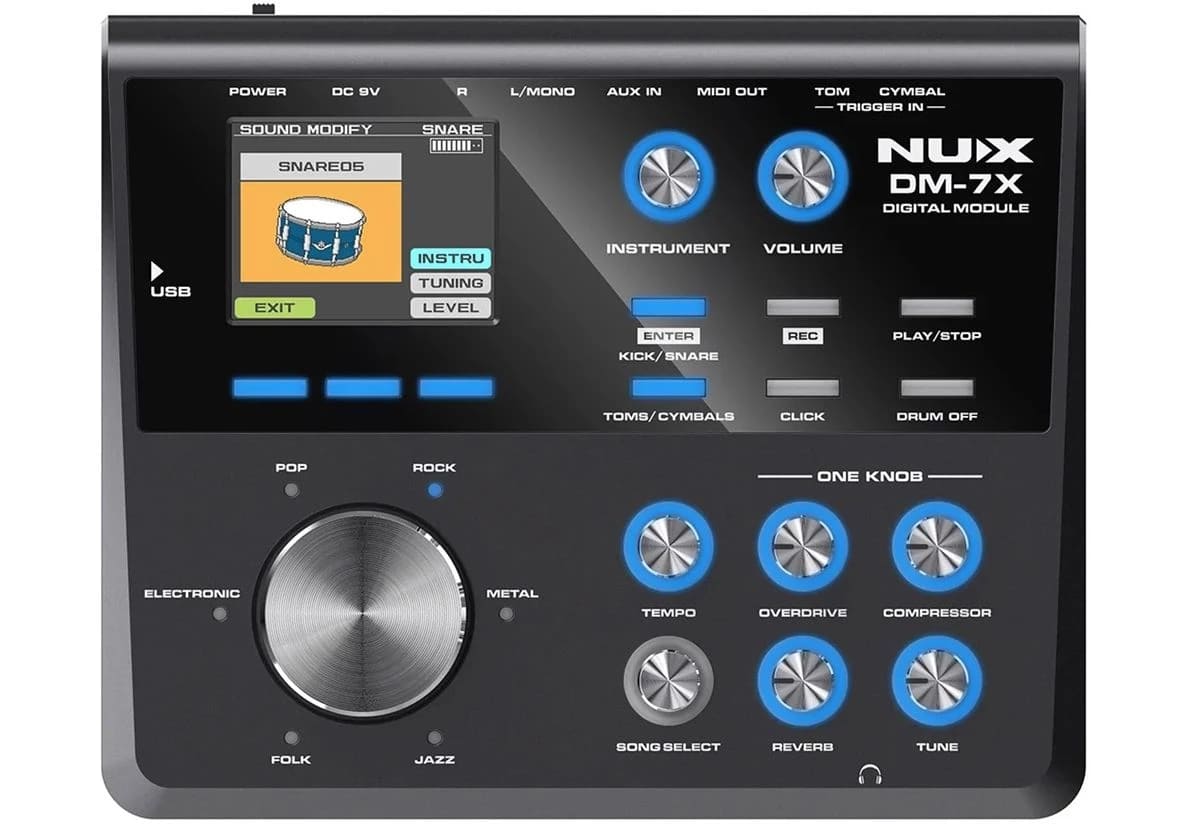Image resolution: width=1185 pixels, height=831 pixels.
Task: Flip the power switch on the top edge
Action: point(263,9)
